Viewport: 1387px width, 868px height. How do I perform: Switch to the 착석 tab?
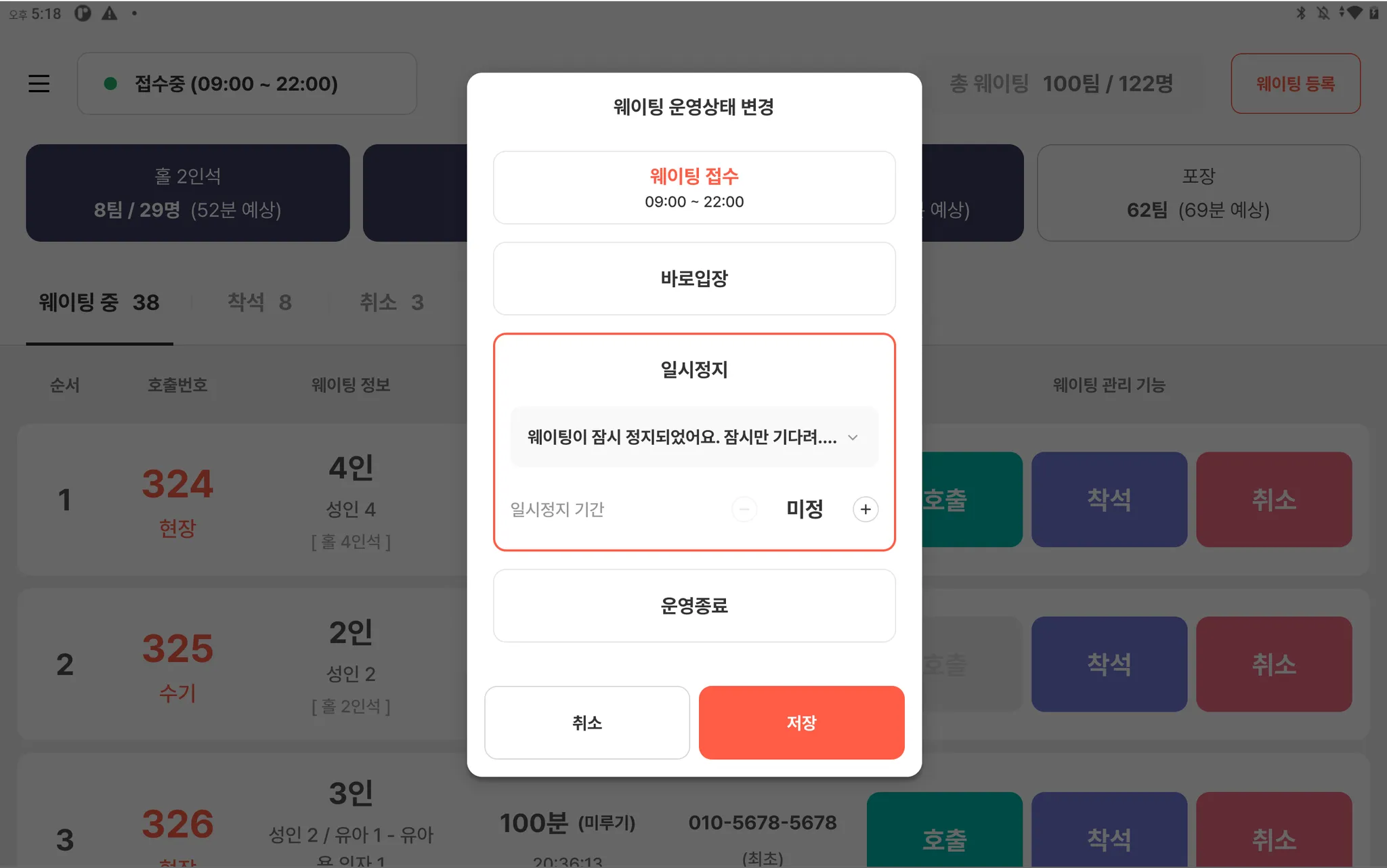pos(259,302)
